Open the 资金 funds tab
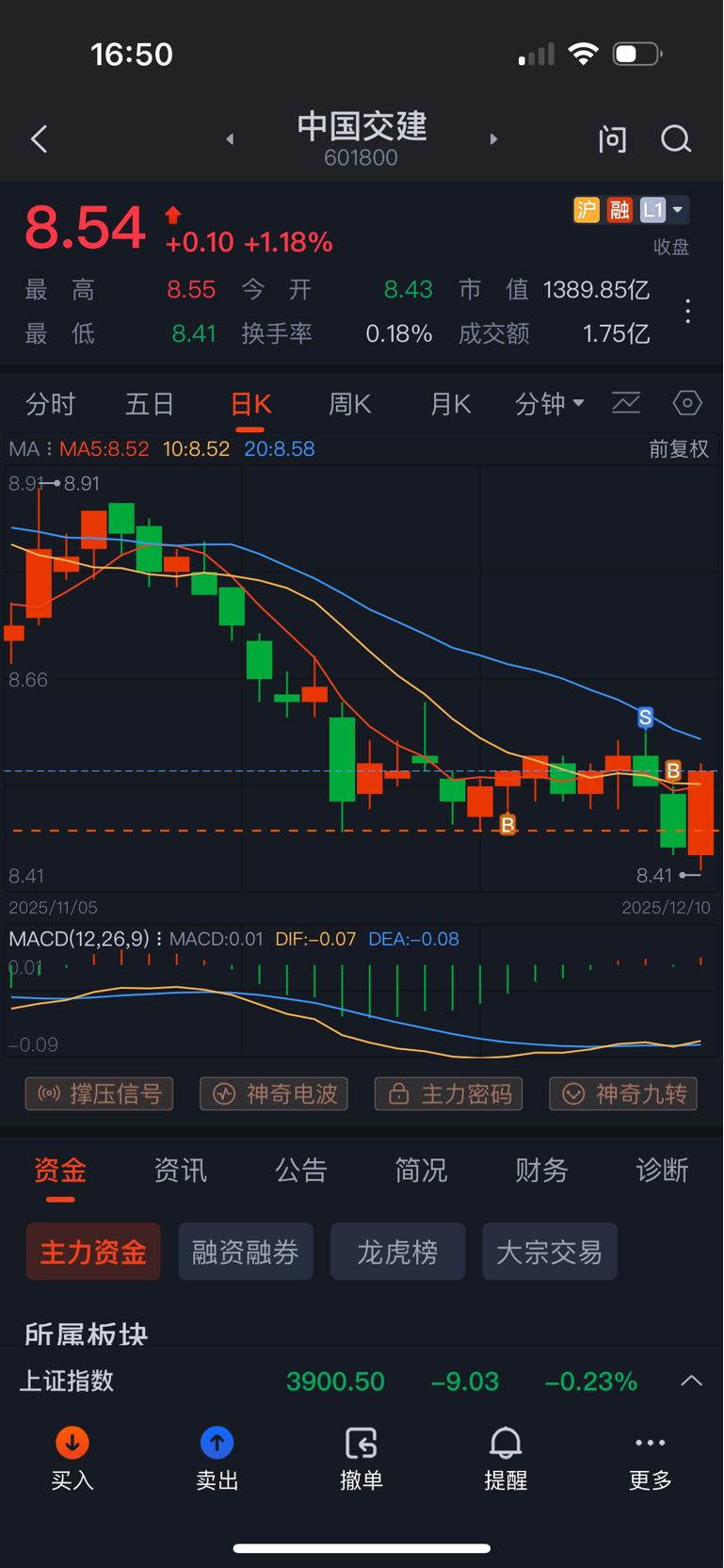Image resolution: width=724 pixels, height=1568 pixels. pyautogui.click(x=60, y=1171)
